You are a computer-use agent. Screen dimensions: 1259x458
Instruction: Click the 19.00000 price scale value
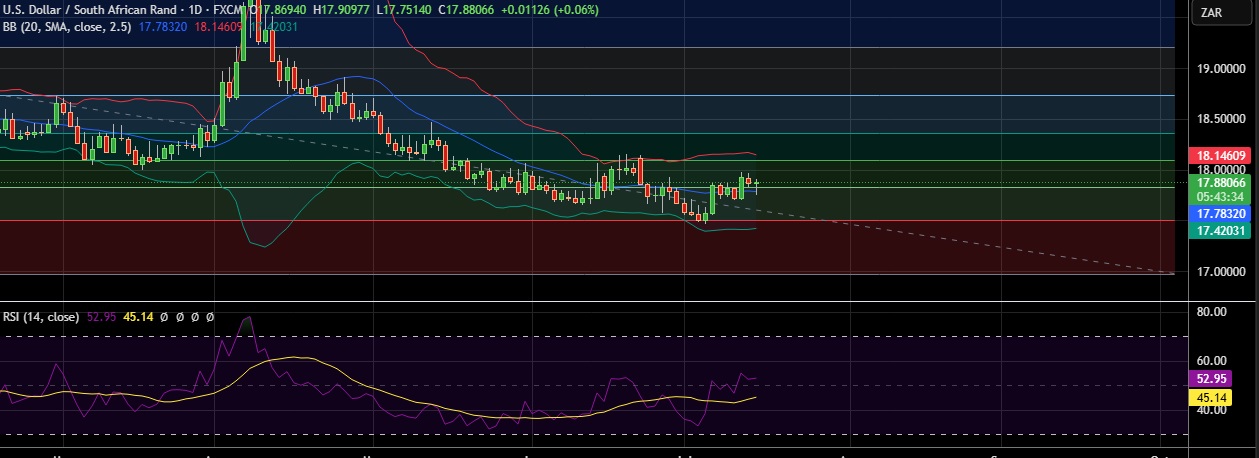(x=1220, y=69)
